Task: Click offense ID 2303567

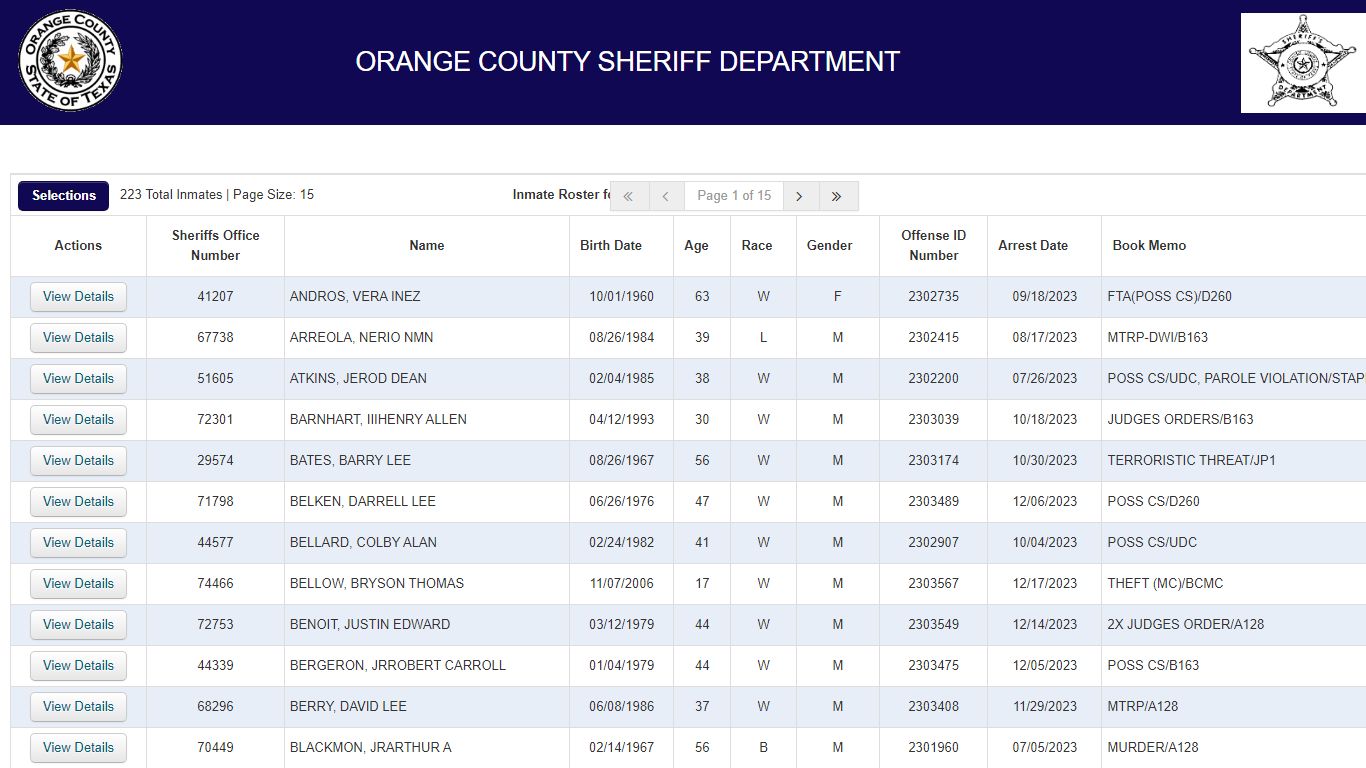Action: [x=933, y=584]
